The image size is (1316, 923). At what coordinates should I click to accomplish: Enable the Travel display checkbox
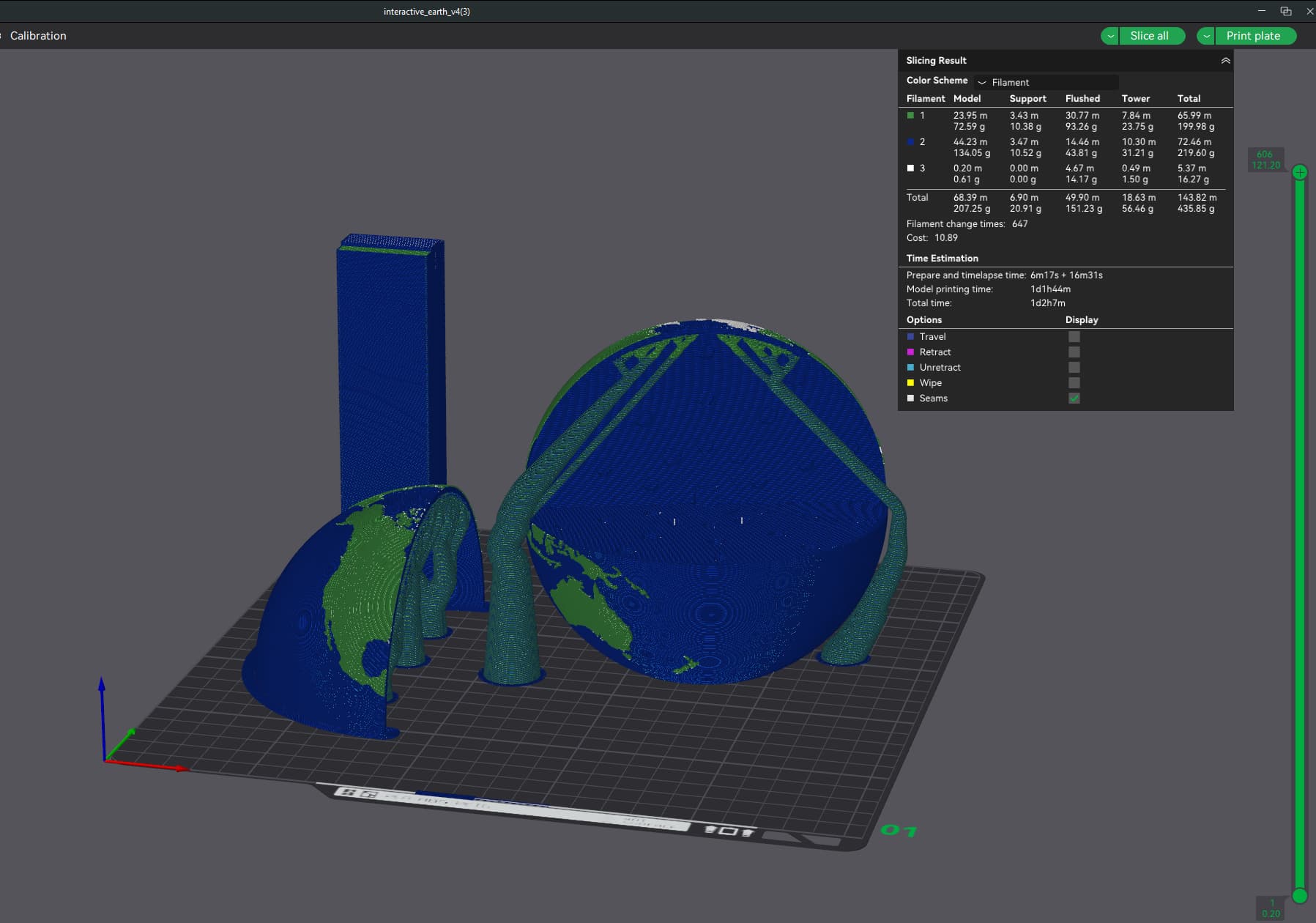click(x=1074, y=337)
